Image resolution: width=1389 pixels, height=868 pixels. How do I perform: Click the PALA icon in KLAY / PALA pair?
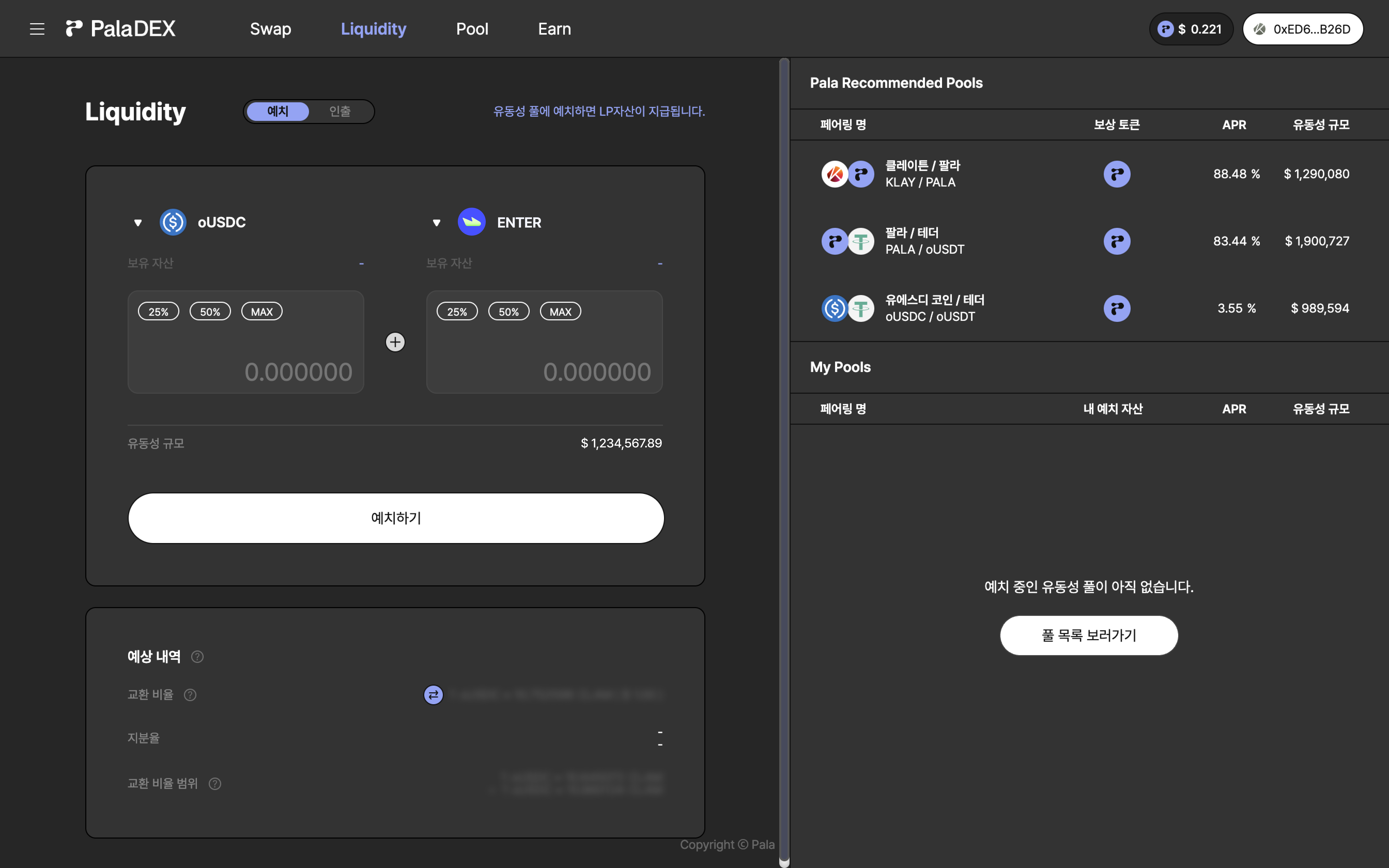861,174
